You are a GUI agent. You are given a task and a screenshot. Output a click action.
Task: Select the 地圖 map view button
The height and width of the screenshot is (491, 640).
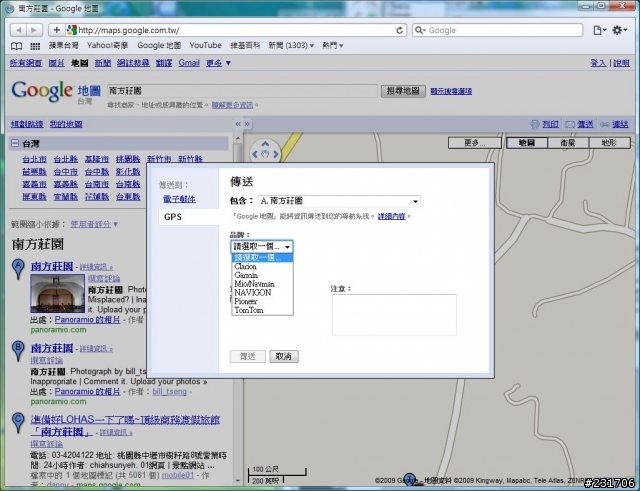(x=527, y=143)
